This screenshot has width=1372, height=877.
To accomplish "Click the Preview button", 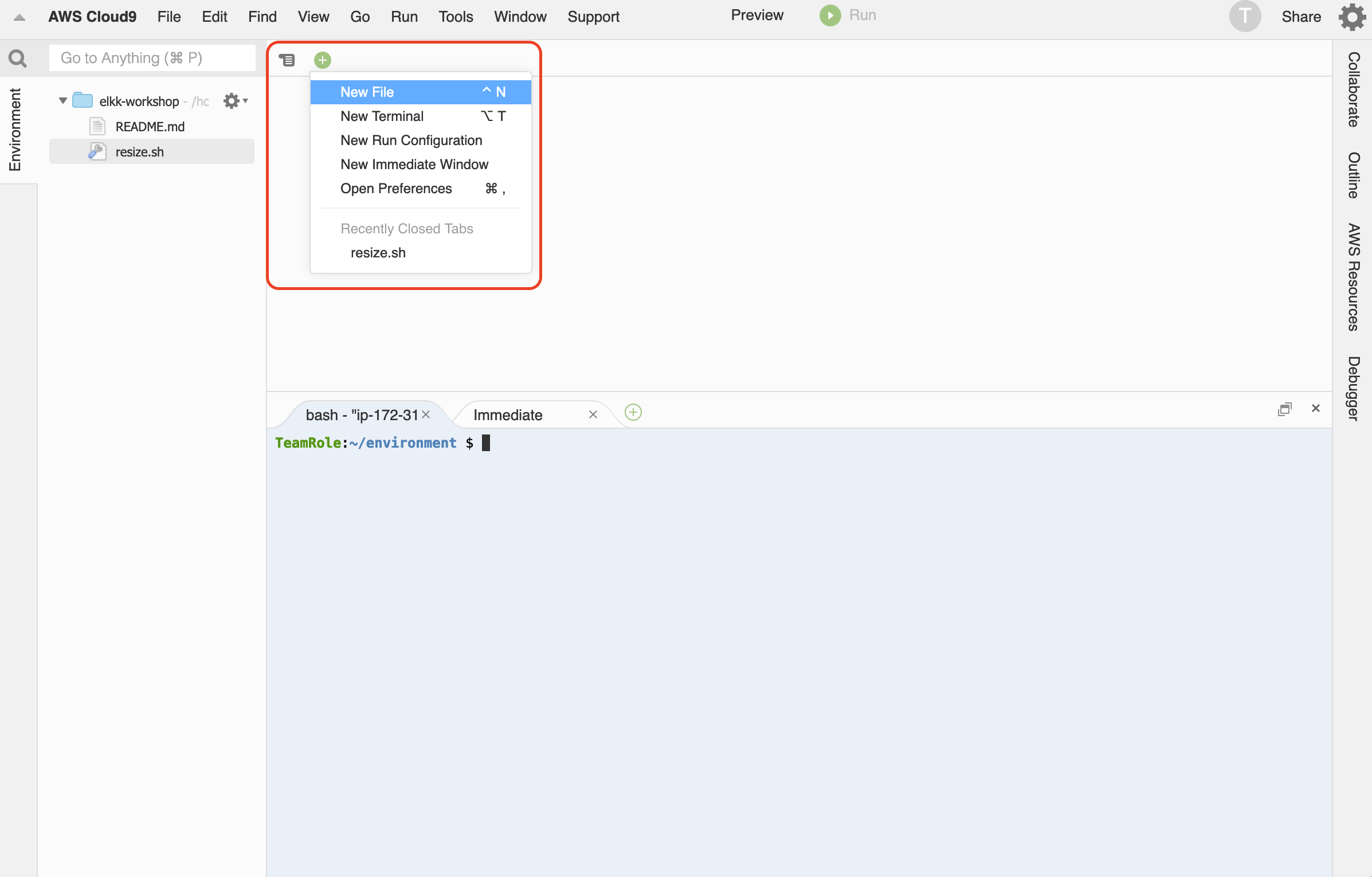I will pyautogui.click(x=756, y=15).
